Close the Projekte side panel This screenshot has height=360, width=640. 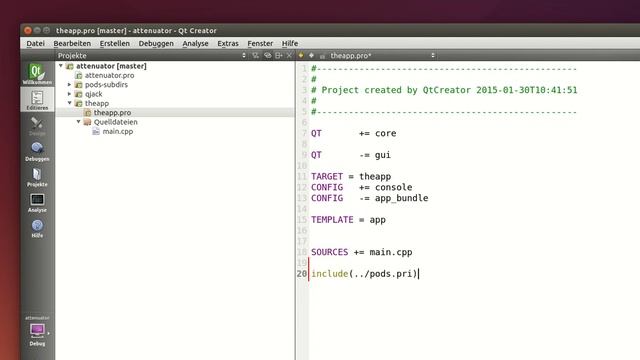pyautogui.click(x=289, y=56)
